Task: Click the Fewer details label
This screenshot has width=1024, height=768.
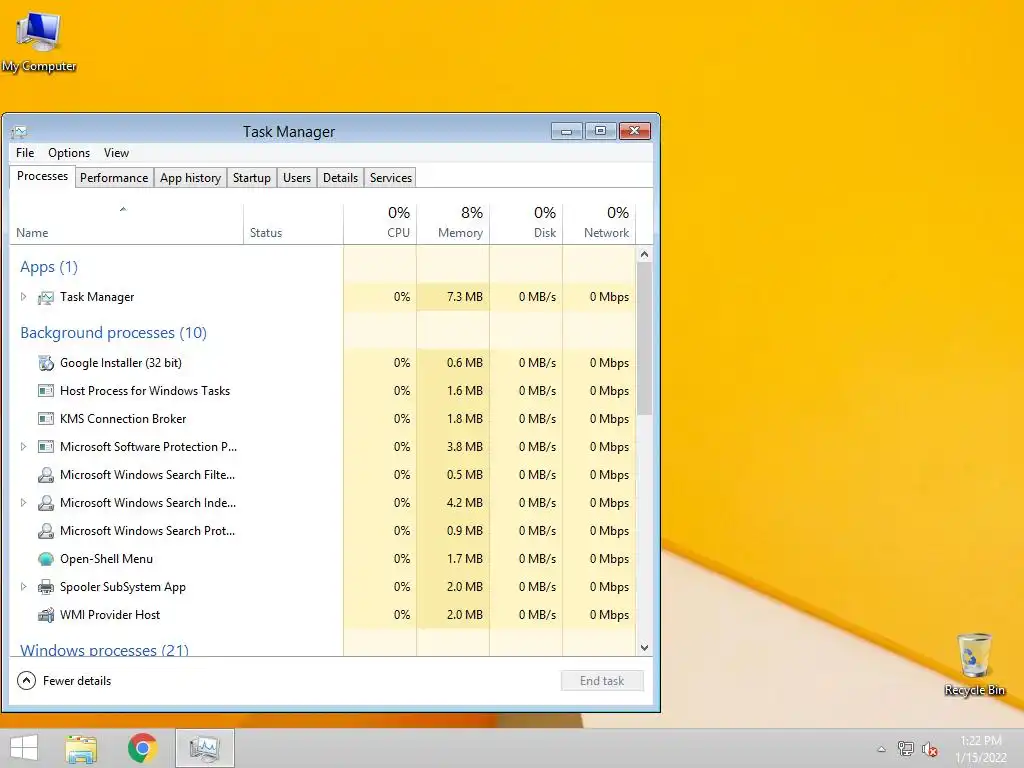Action: (77, 681)
